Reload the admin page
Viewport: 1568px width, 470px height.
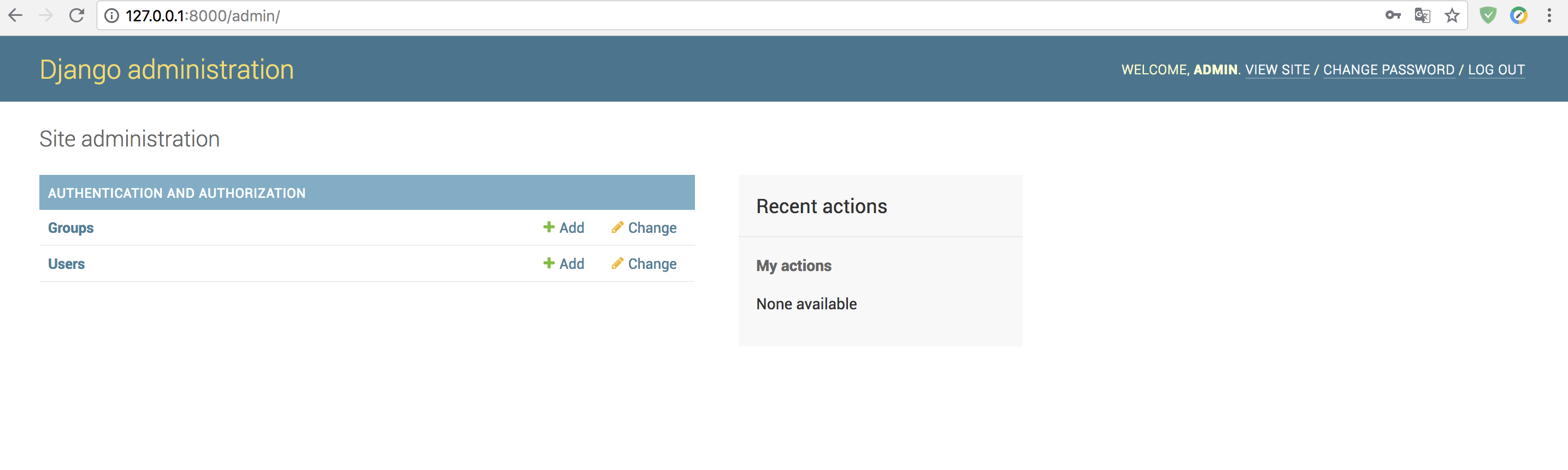[x=76, y=15]
